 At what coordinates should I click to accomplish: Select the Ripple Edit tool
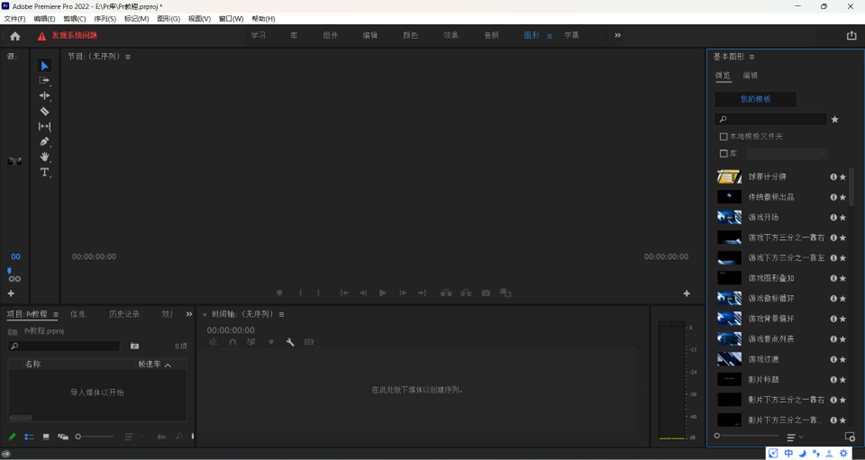[44, 96]
